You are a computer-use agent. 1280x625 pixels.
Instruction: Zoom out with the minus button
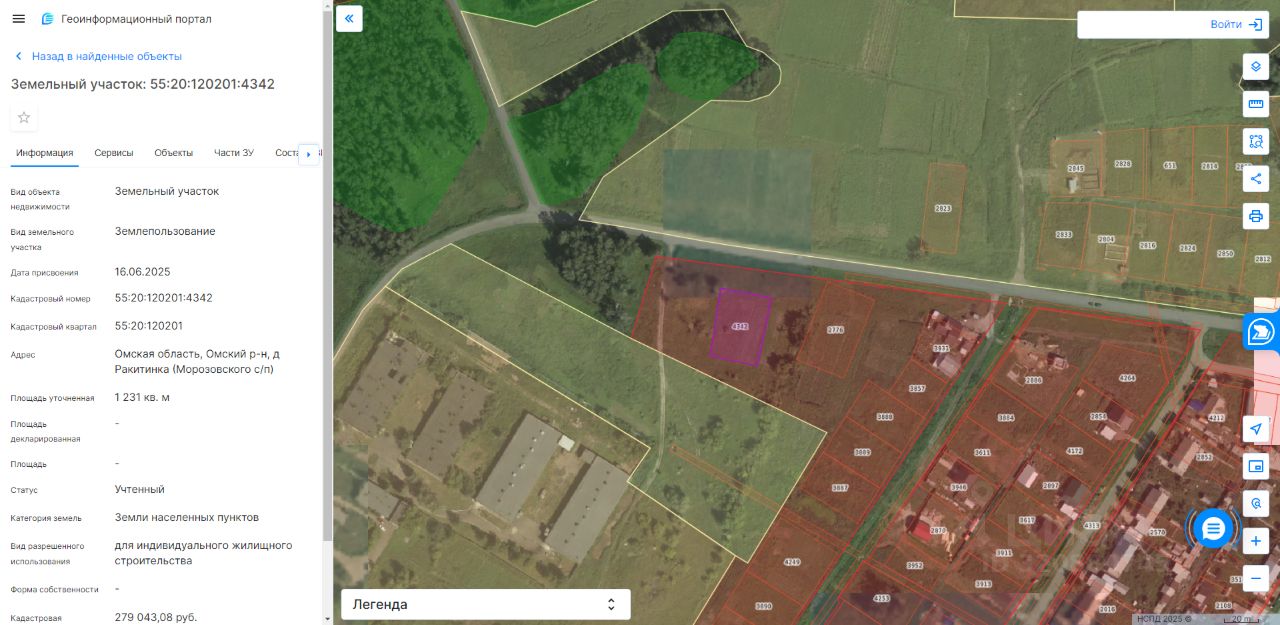tap(1256, 578)
